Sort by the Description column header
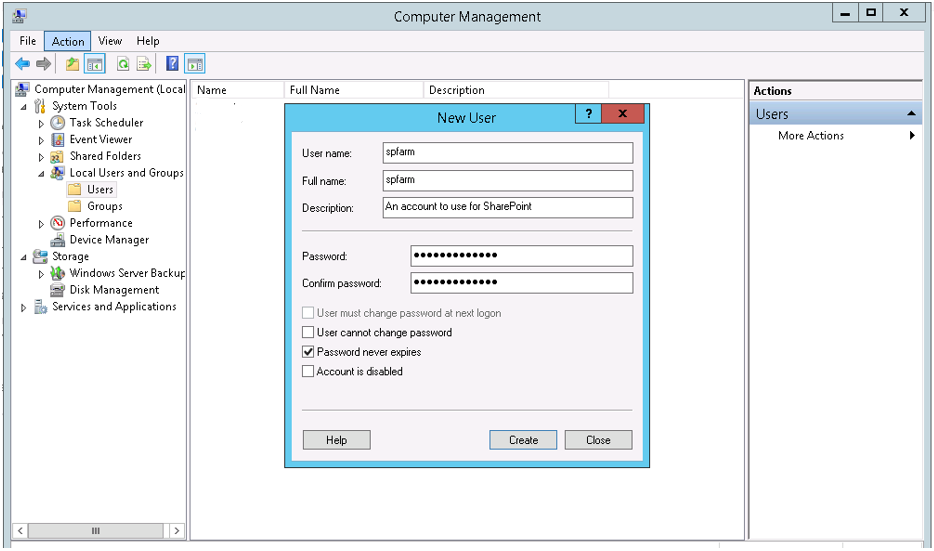Image resolution: width=934 pixels, height=551 pixels. (x=516, y=90)
